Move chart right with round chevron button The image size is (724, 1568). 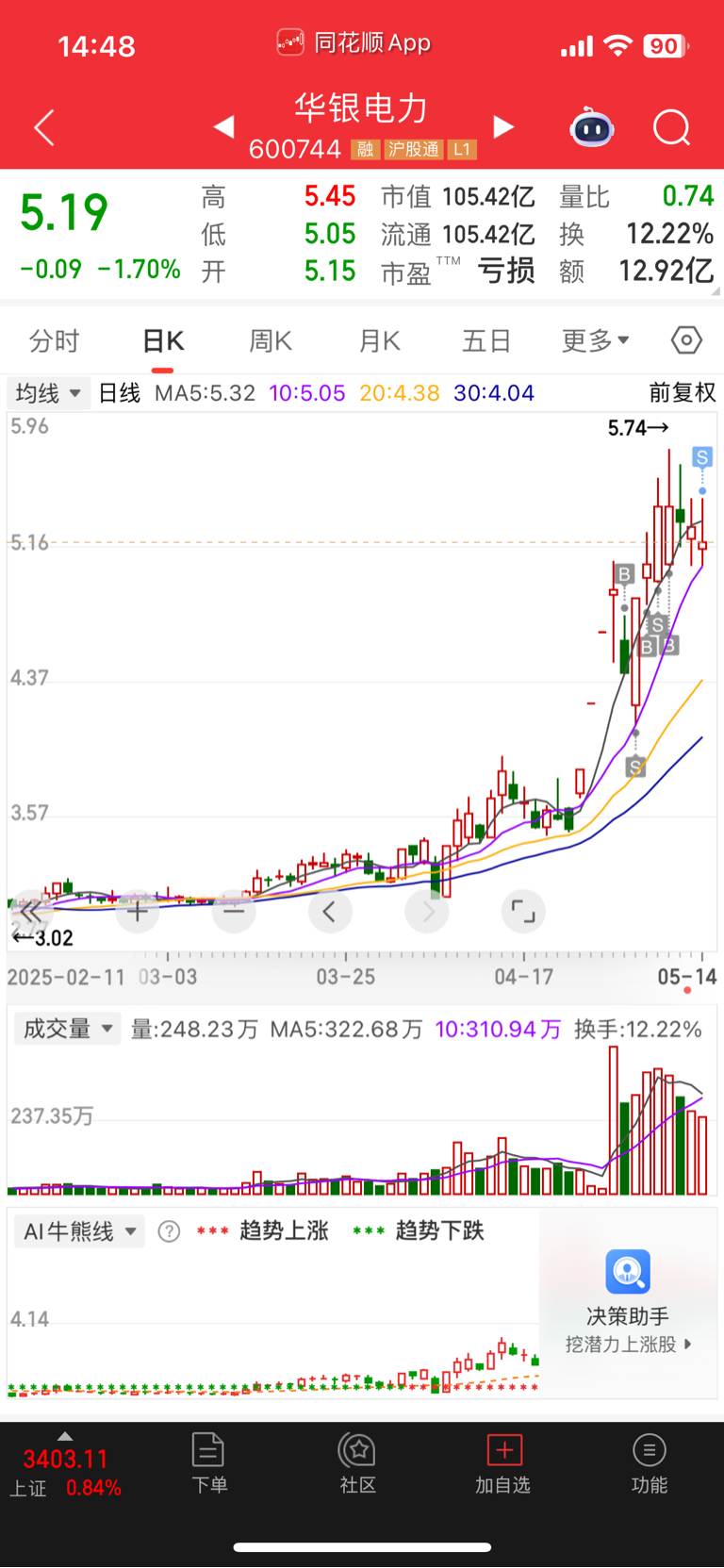pyautogui.click(x=427, y=911)
